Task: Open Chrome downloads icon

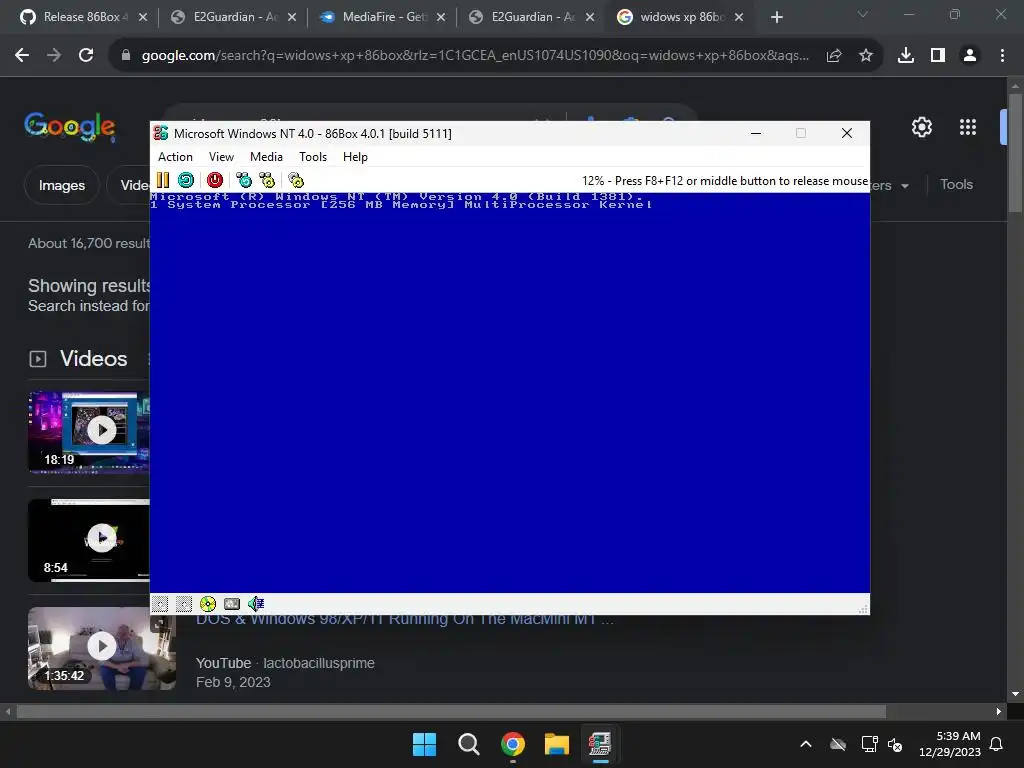Action: (906, 56)
